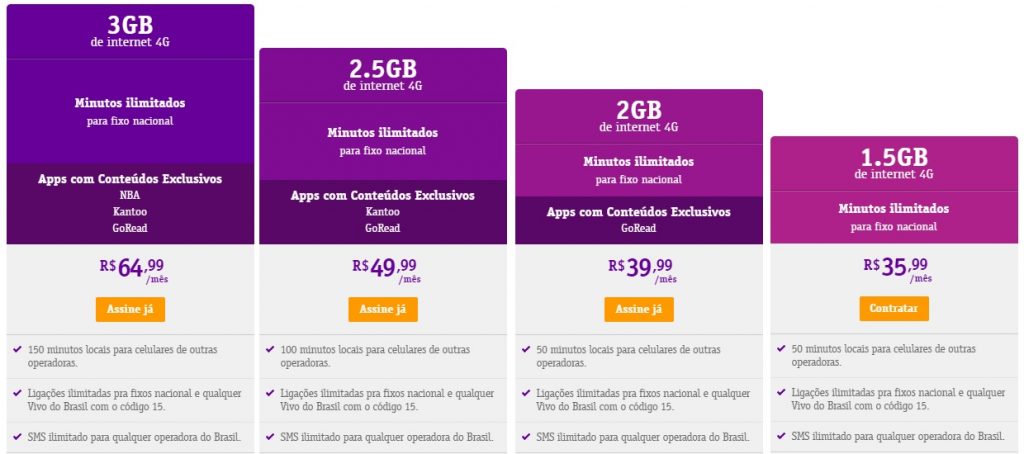The image size is (1024, 454).
Task: Click the 50 minutos checkmark in 2GB plan
Action: click(x=526, y=349)
